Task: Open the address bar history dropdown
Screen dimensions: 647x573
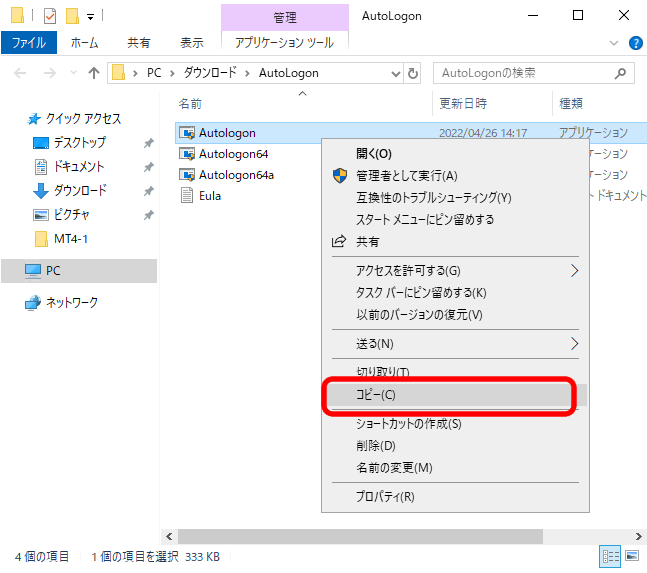Action: [x=396, y=73]
